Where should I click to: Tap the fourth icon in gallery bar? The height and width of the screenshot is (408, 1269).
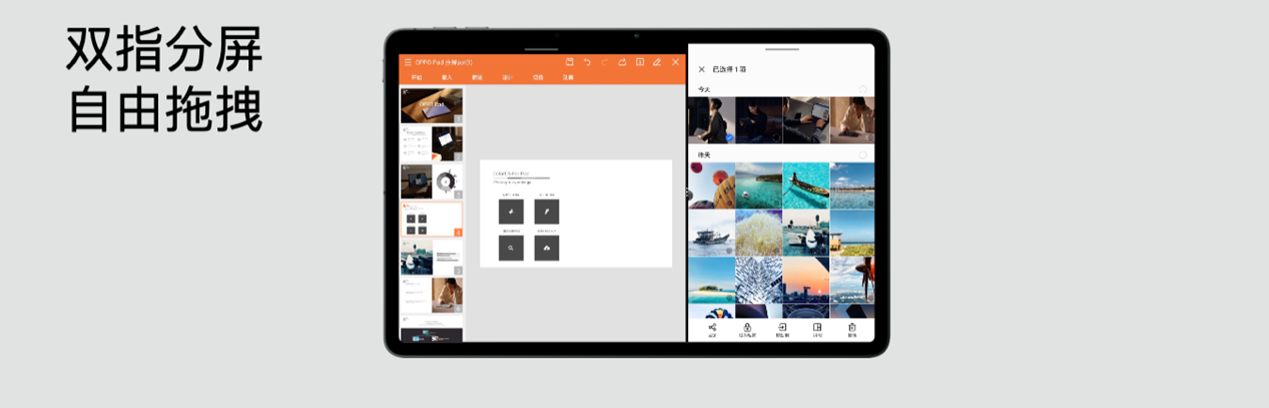[817, 329]
